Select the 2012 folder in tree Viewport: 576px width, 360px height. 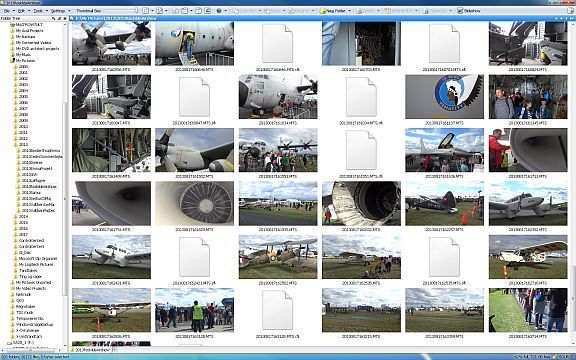[x=23, y=138]
